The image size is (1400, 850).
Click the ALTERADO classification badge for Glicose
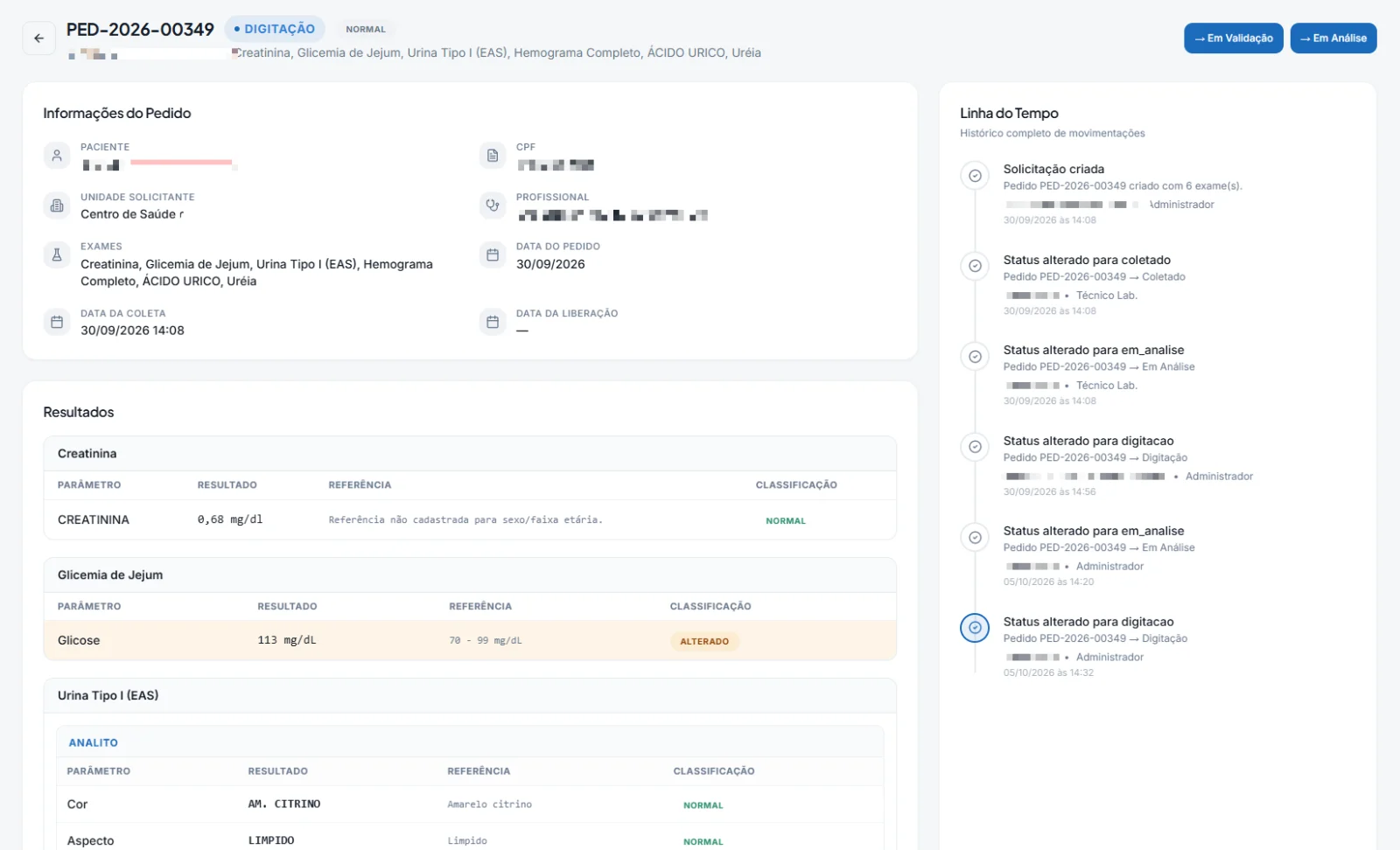point(704,641)
